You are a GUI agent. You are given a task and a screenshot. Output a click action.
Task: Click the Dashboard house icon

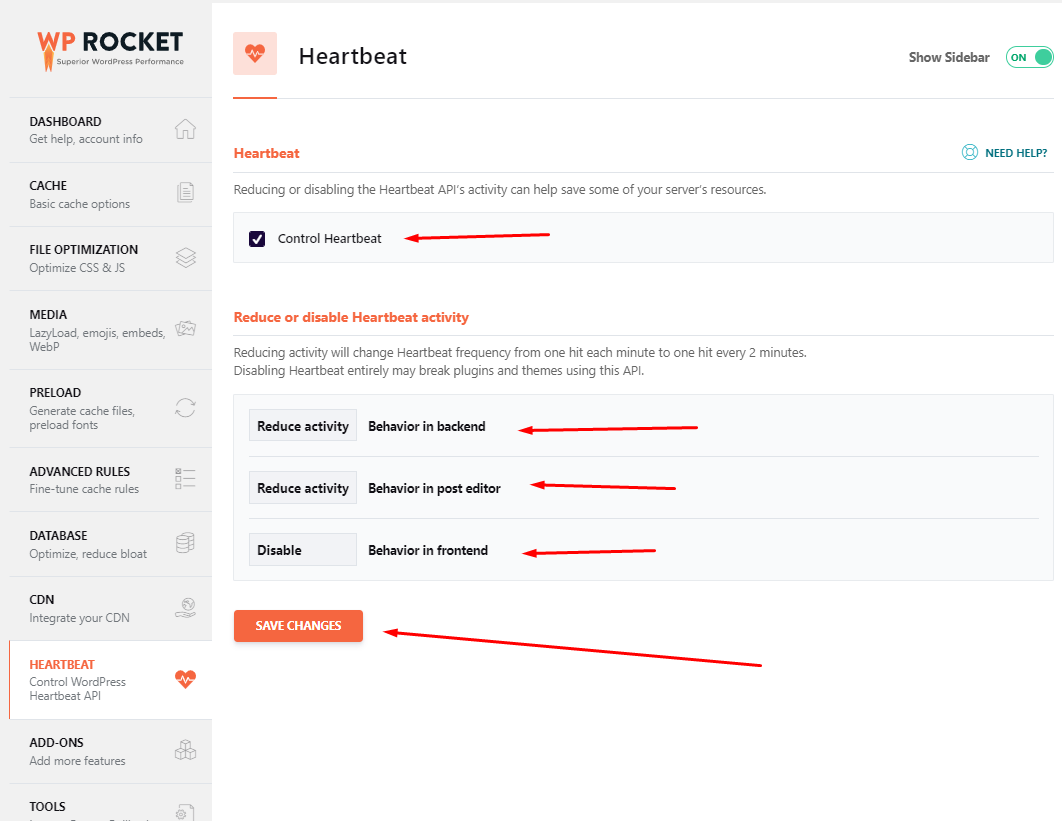click(x=185, y=129)
